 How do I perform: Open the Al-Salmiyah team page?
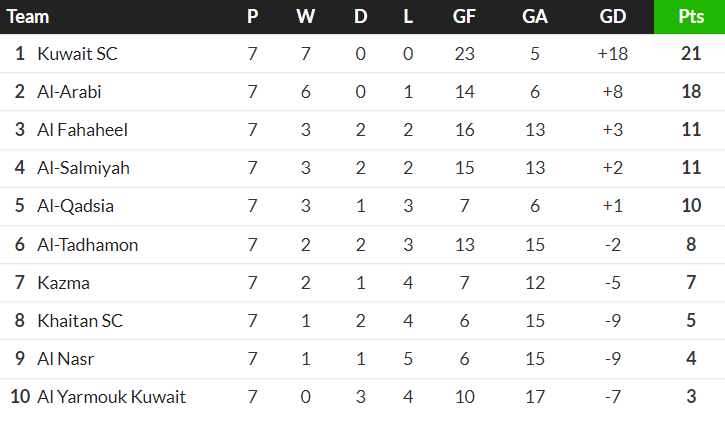[83, 168]
